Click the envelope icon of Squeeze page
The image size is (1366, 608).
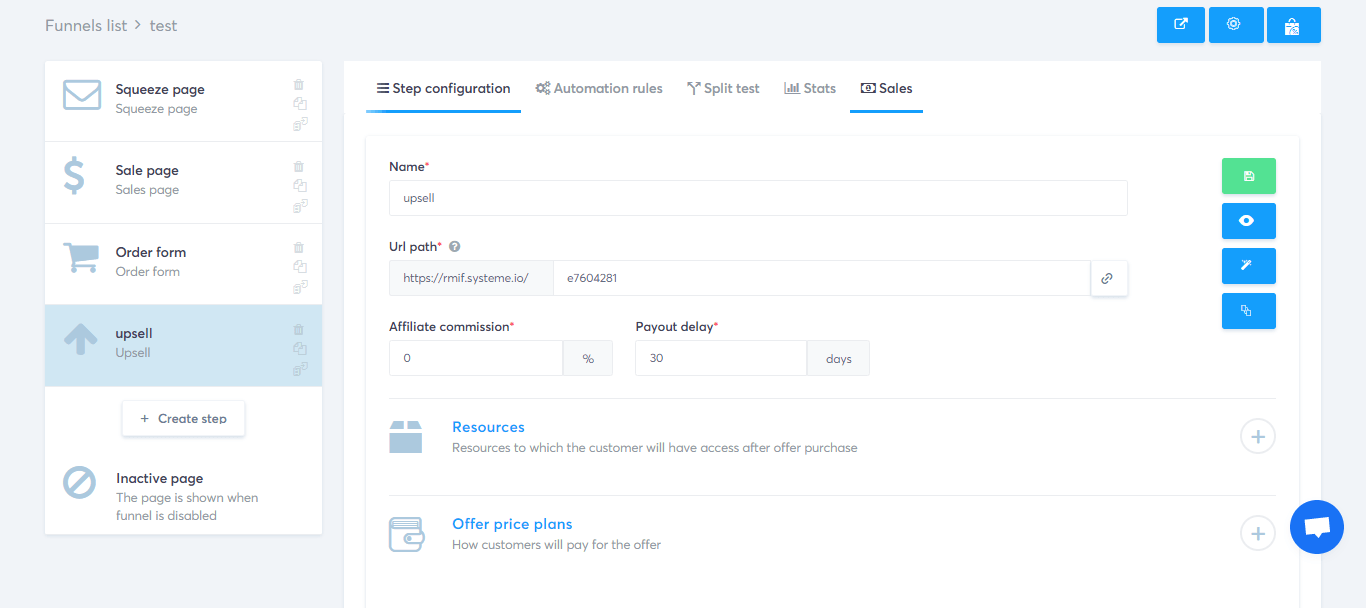coord(82,95)
